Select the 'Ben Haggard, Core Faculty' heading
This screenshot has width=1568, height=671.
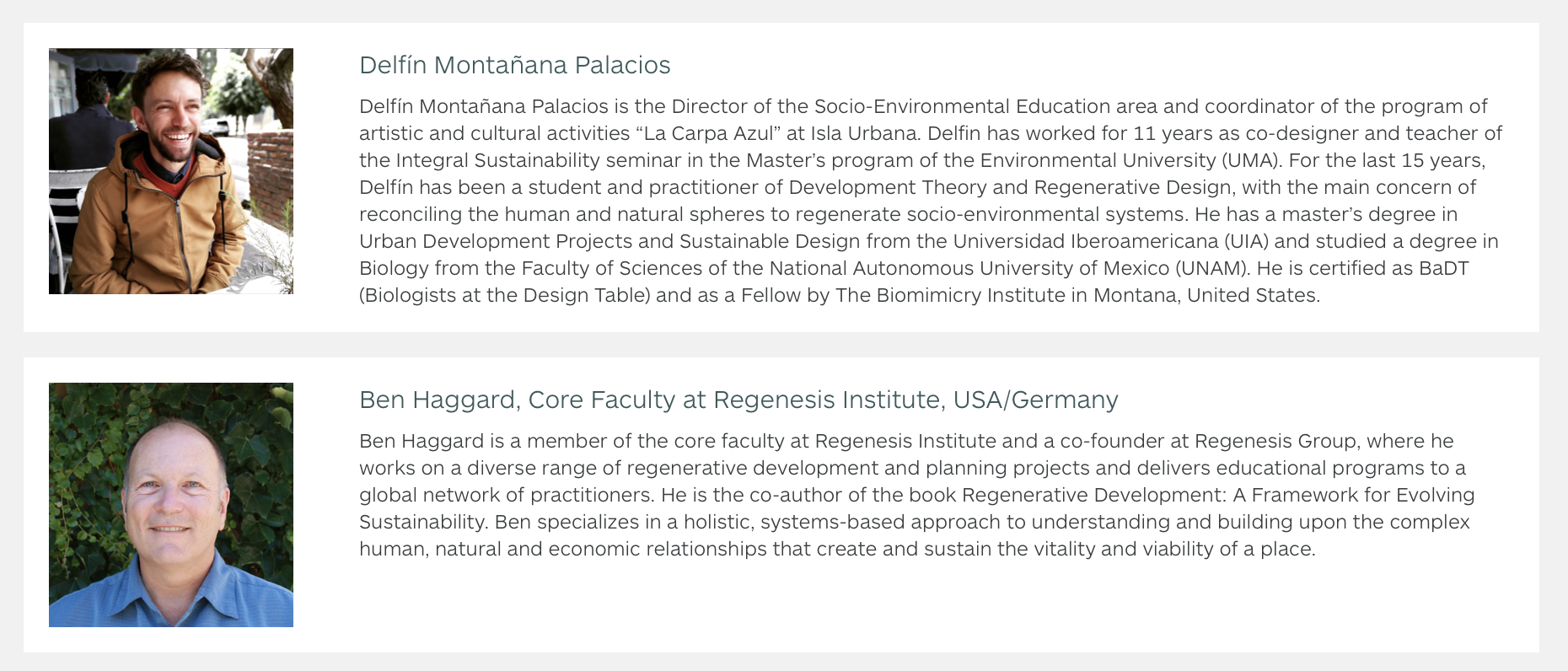738,400
